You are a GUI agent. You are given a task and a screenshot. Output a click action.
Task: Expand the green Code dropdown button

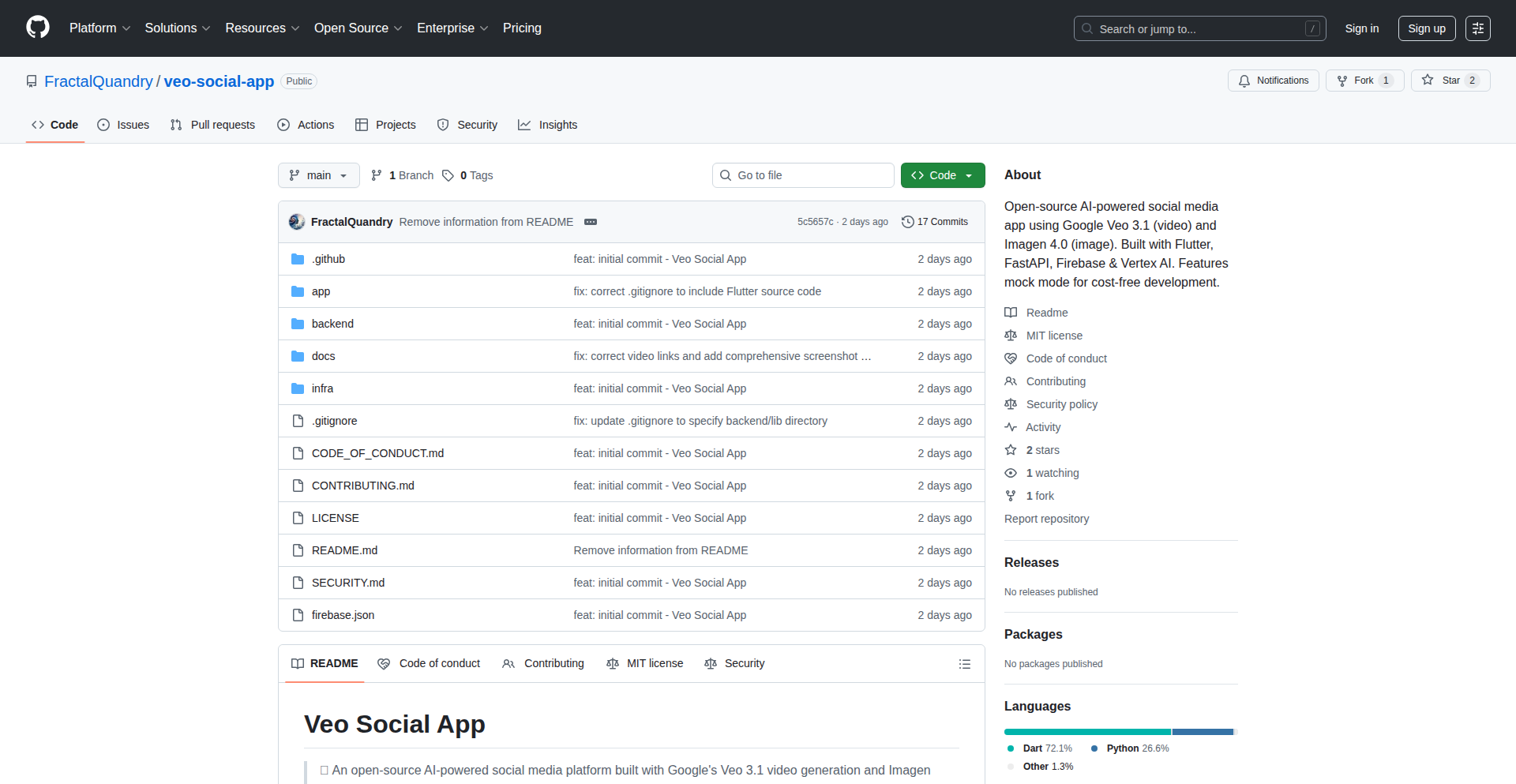(942, 175)
